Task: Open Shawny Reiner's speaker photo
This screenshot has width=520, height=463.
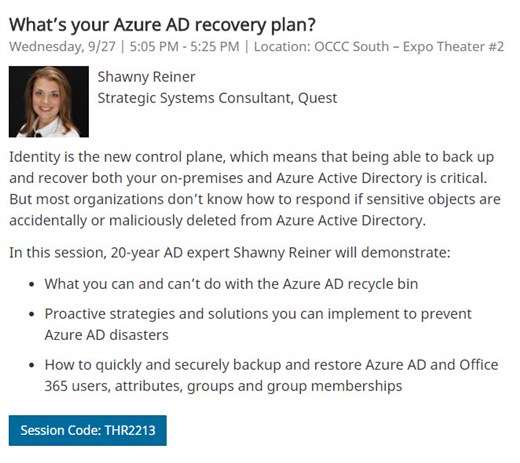Action: pyautogui.click(x=49, y=102)
